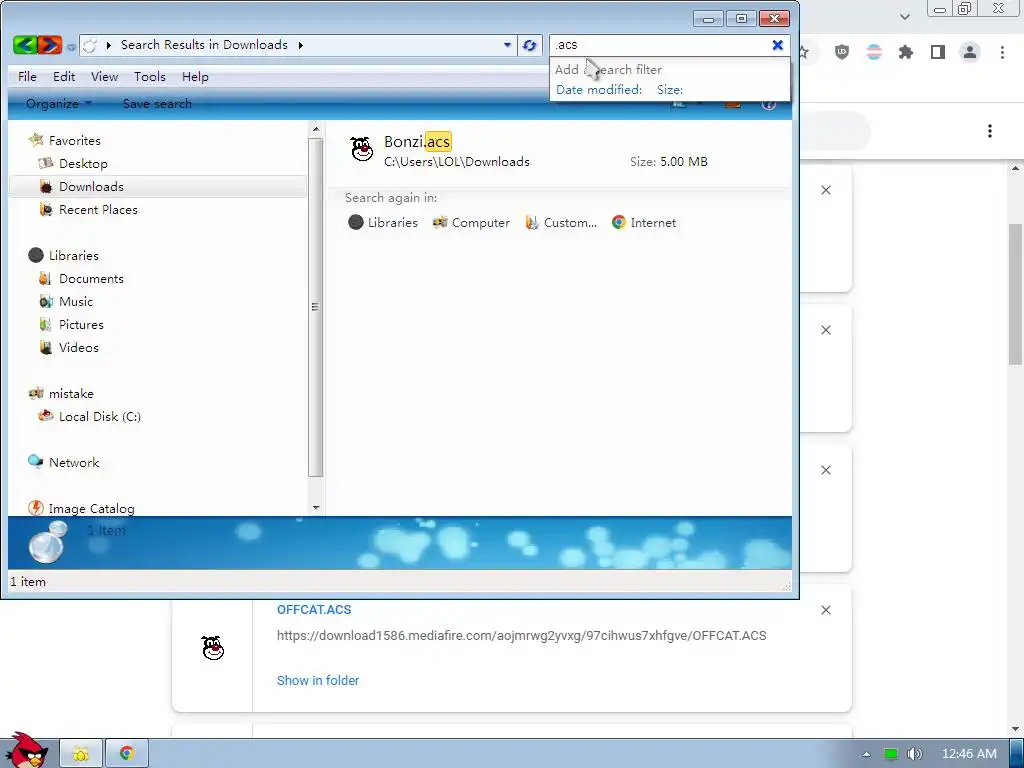Open the Chrome three-dot main menu

click(1002, 52)
